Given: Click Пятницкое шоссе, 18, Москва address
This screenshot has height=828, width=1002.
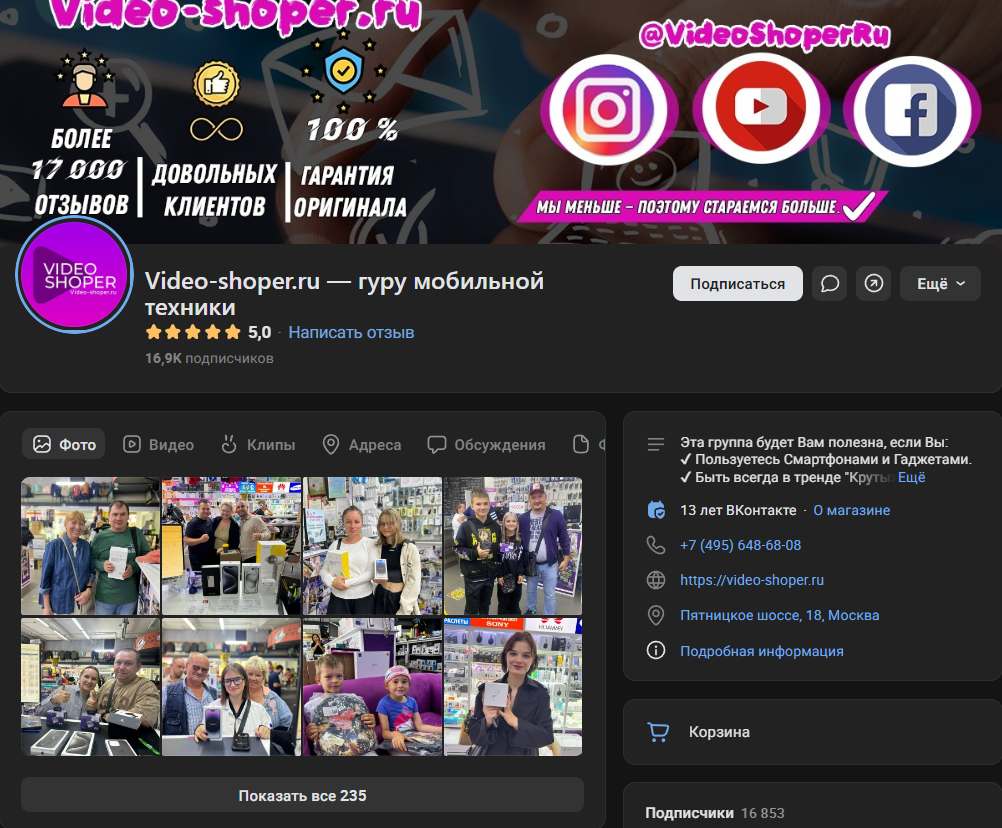Looking at the screenshot, I should [x=780, y=615].
